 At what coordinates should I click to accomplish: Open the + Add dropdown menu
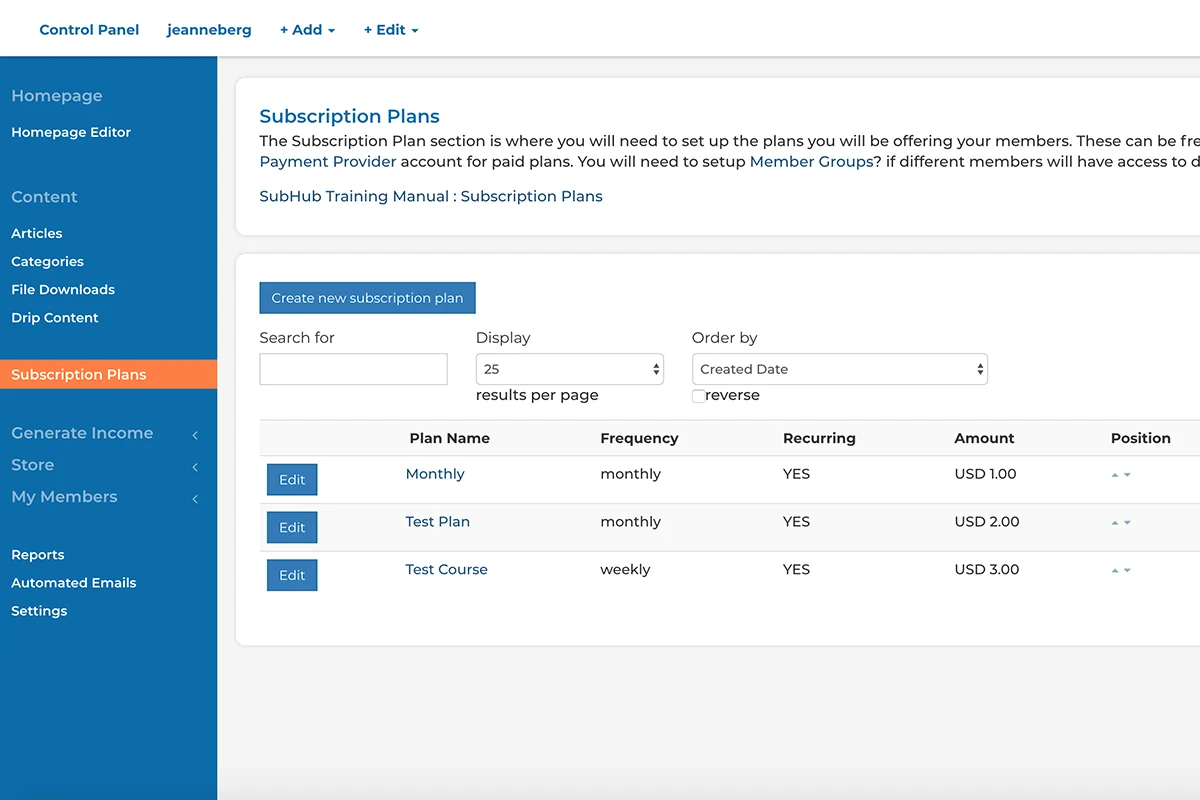point(307,30)
